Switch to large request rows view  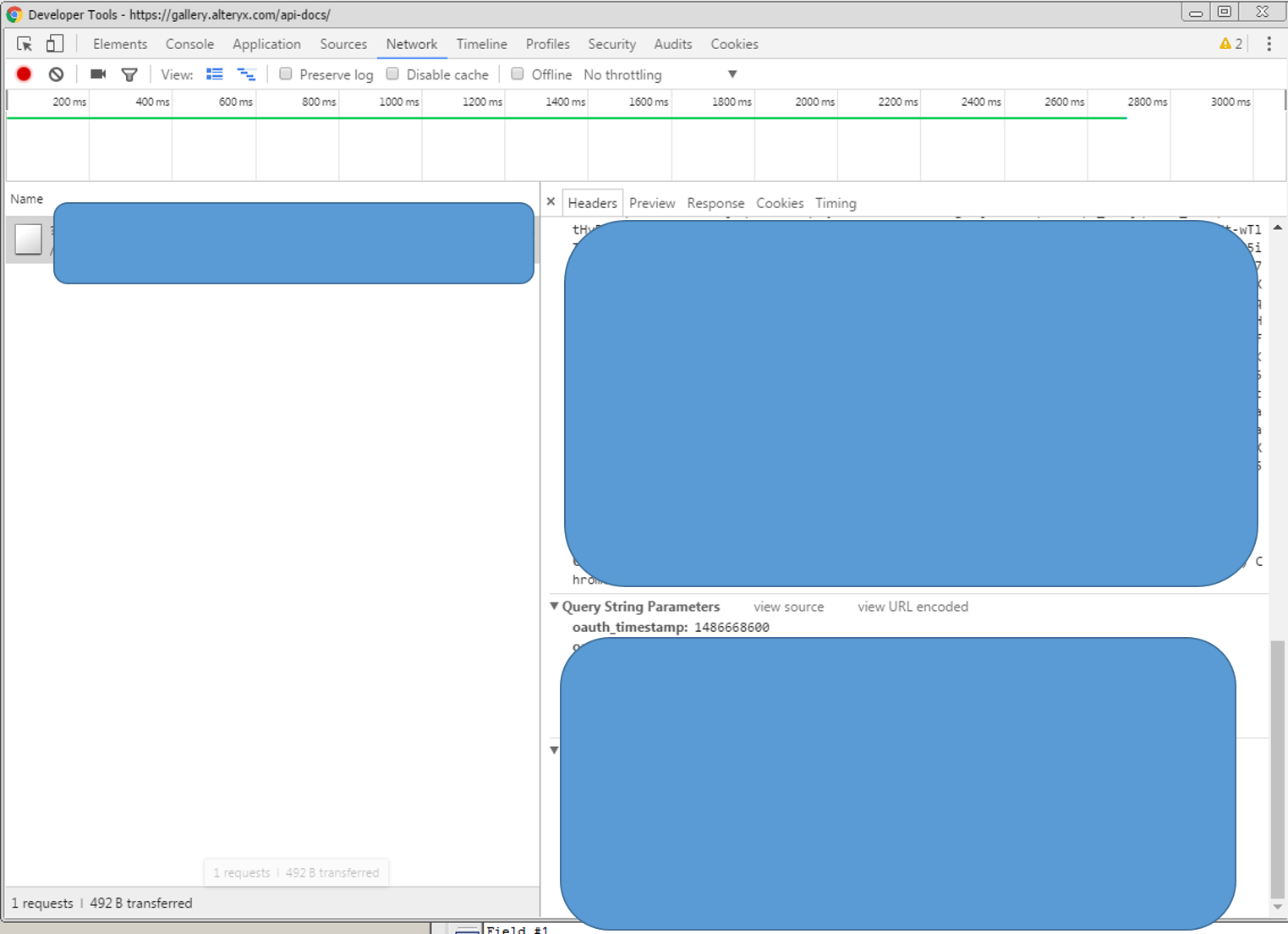coord(214,74)
